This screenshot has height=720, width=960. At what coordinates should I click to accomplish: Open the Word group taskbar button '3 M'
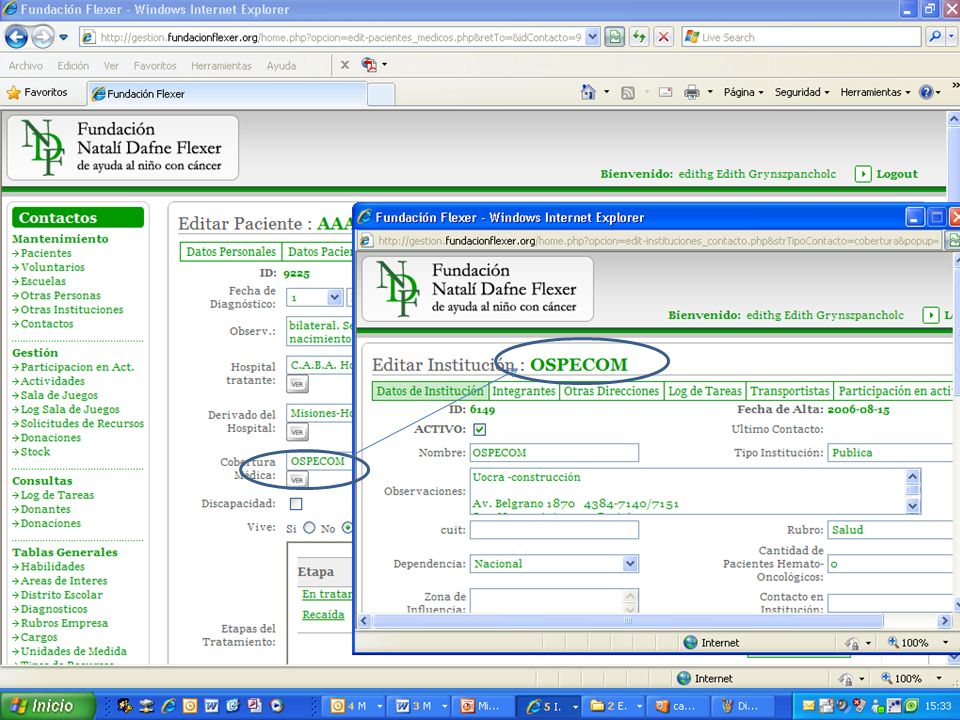coord(422,706)
